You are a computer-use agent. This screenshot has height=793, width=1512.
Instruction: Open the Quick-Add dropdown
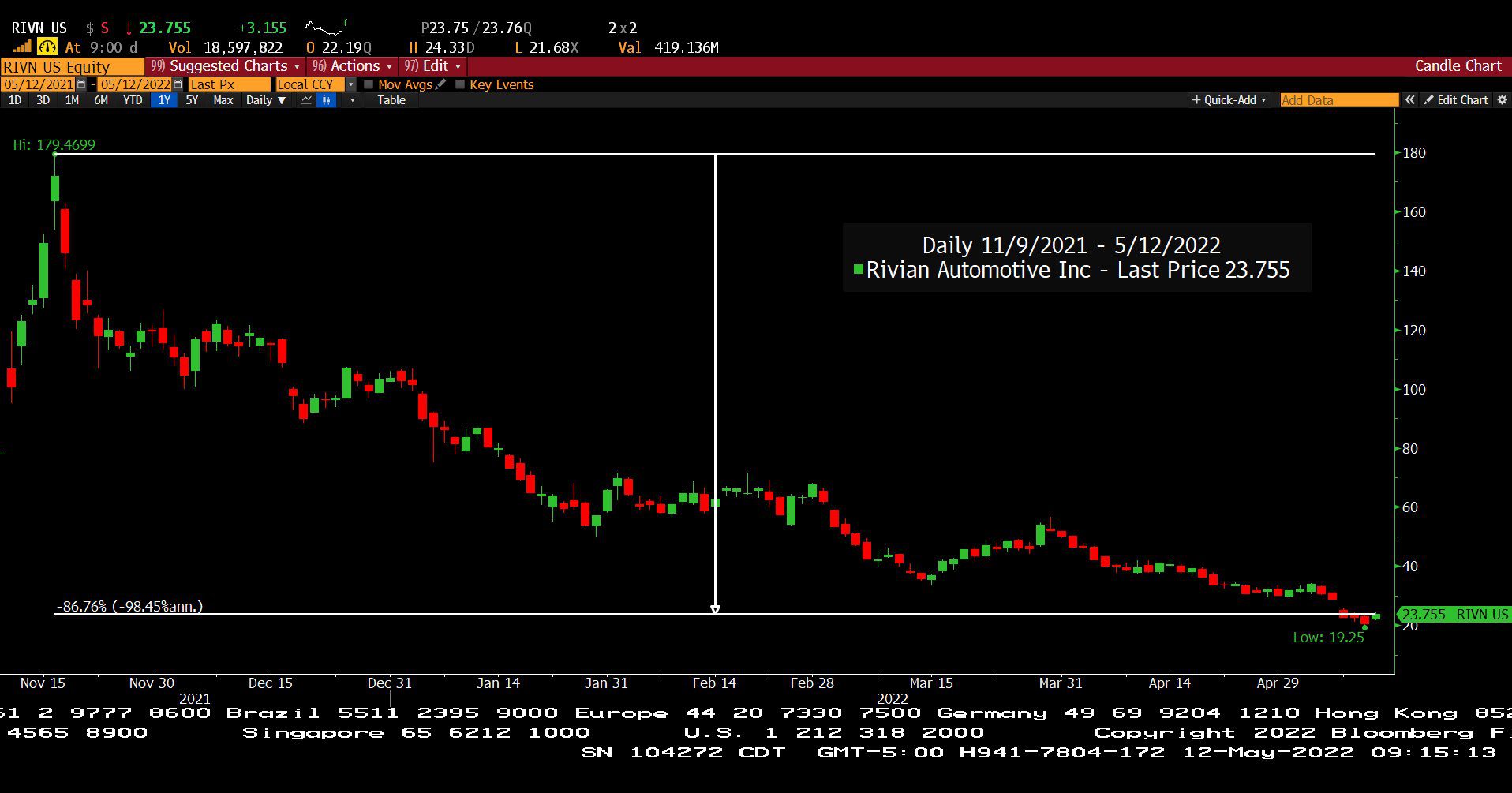[x=1229, y=100]
